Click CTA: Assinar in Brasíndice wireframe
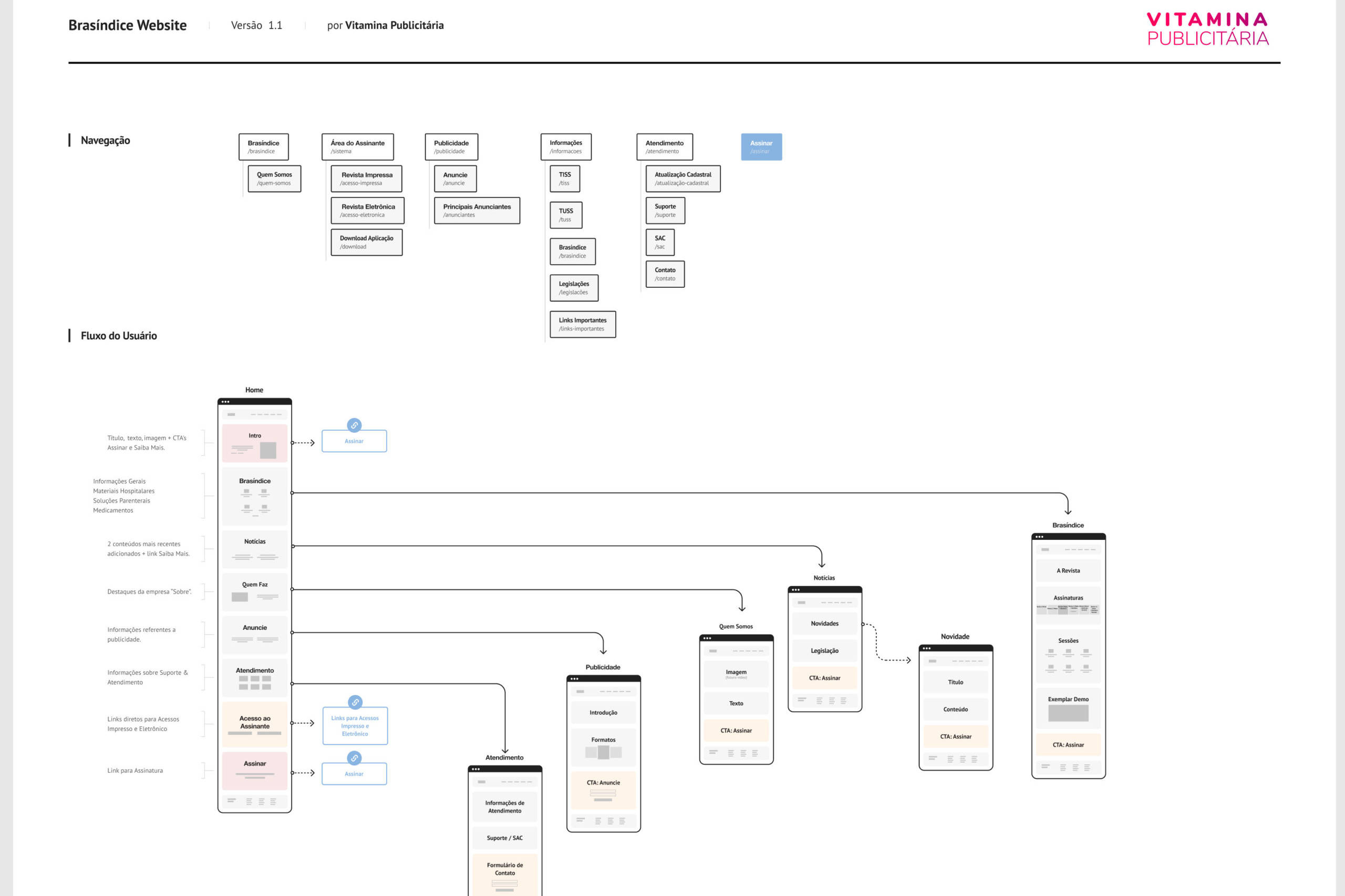This screenshot has width=1345, height=896. 1068,745
